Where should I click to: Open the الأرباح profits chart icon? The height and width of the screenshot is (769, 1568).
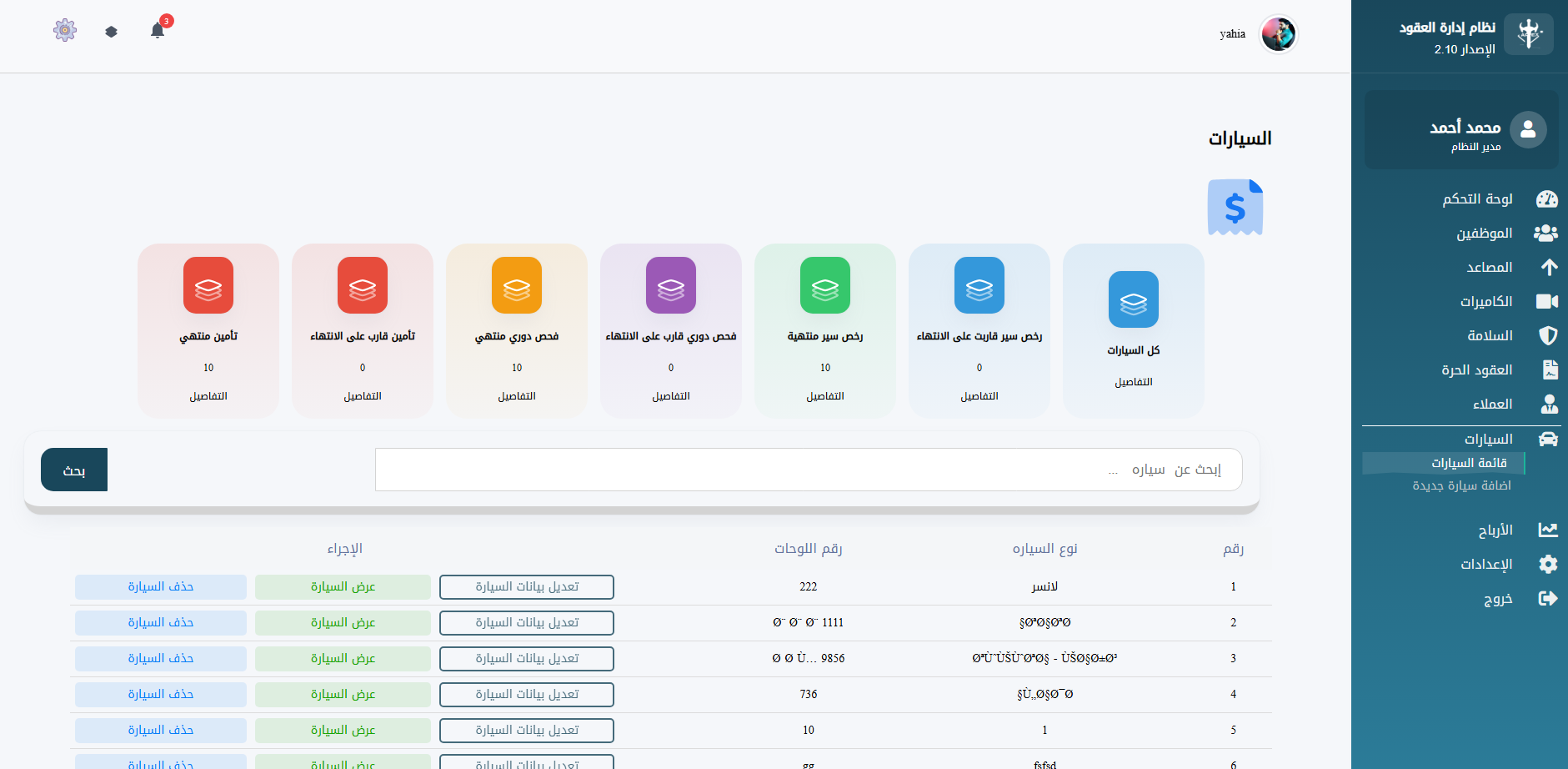point(1549,529)
